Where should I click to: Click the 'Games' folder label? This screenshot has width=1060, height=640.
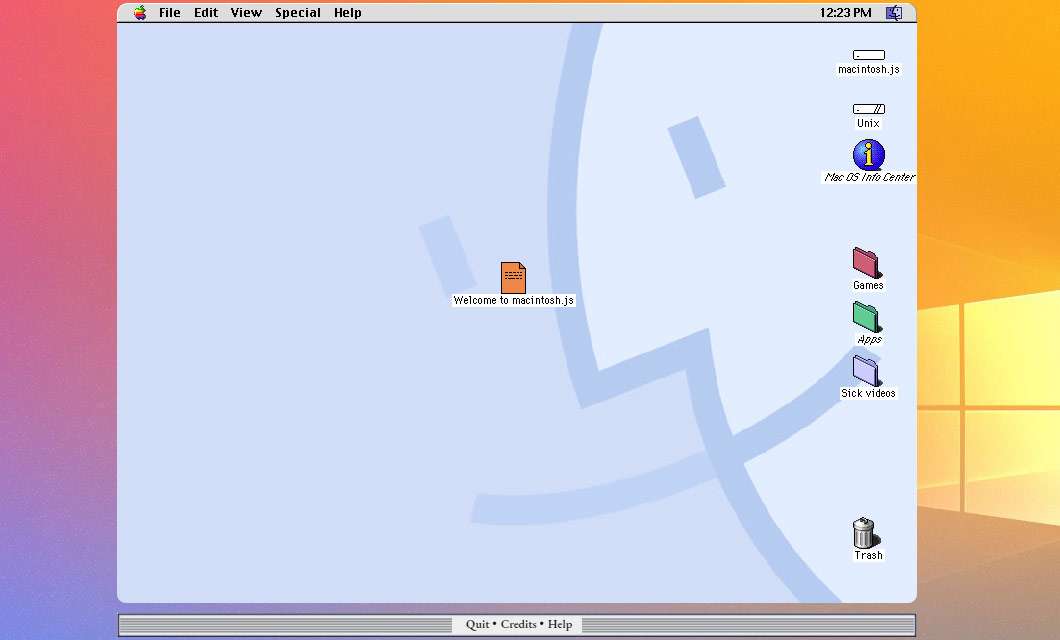868,285
